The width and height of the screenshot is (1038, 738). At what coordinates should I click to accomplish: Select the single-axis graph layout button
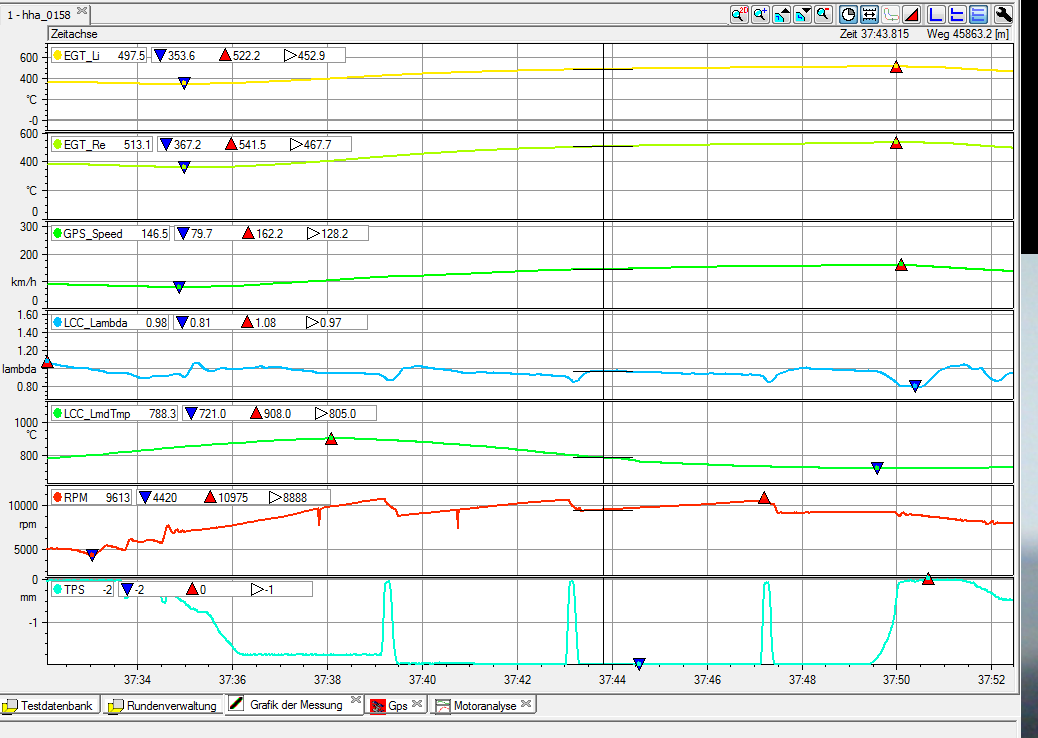coord(937,14)
